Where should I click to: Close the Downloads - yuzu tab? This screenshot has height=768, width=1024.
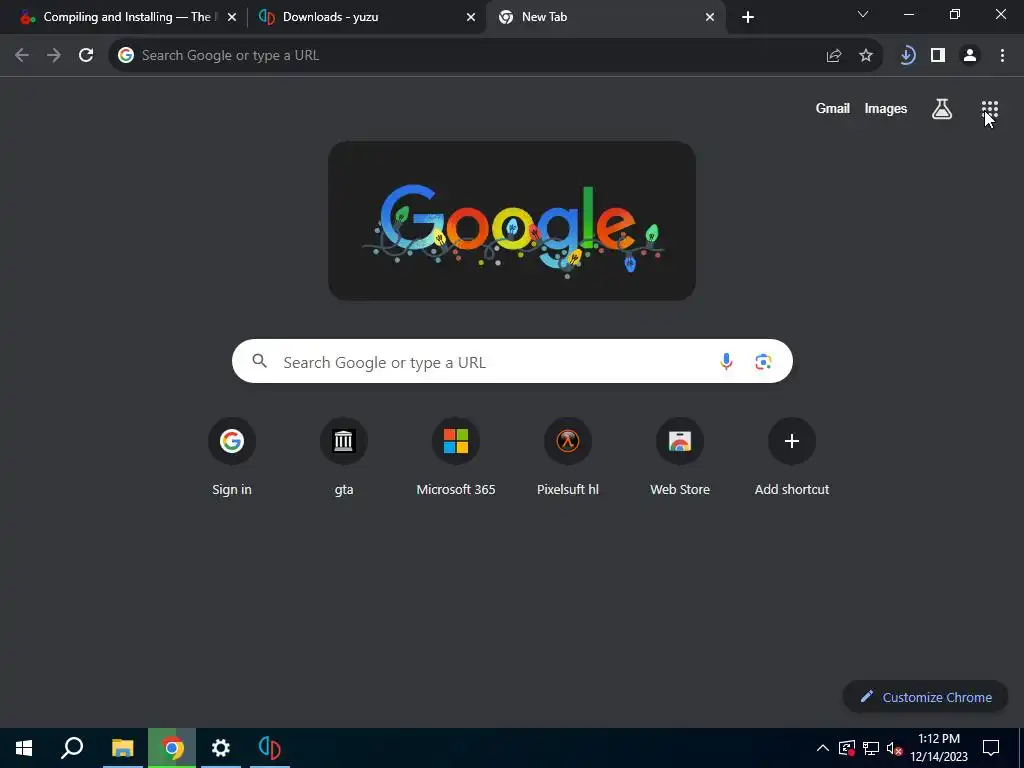[x=471, y=17]
